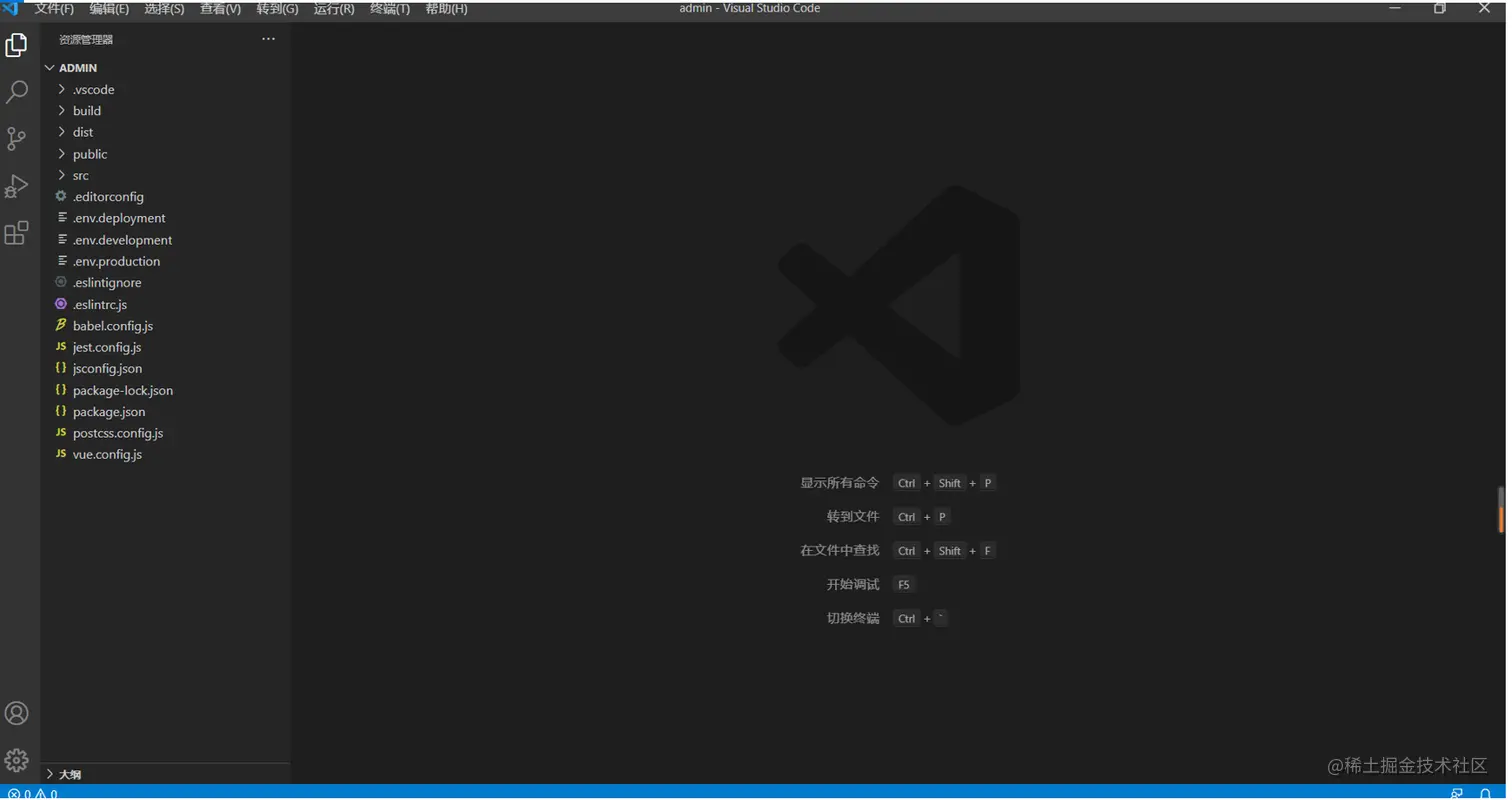
Task: Open the Extensions view
Action: pos(17,233)
